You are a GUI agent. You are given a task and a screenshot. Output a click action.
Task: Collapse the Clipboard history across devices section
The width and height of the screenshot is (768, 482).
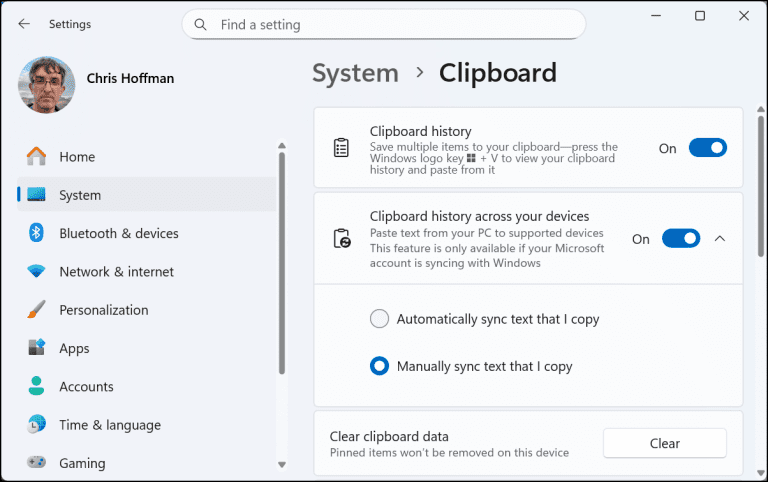(720, 239)
